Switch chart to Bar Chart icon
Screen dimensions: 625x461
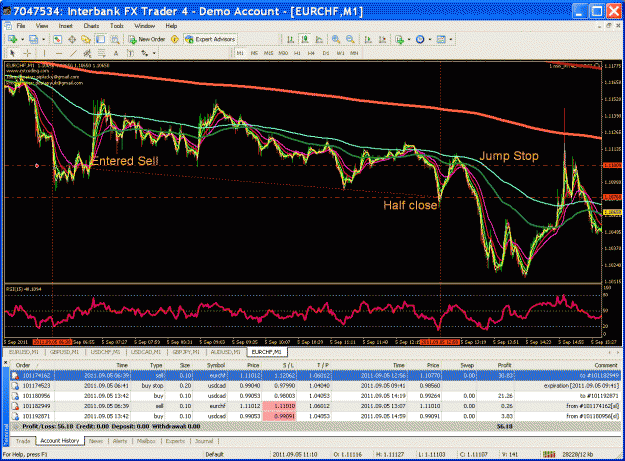291,39
